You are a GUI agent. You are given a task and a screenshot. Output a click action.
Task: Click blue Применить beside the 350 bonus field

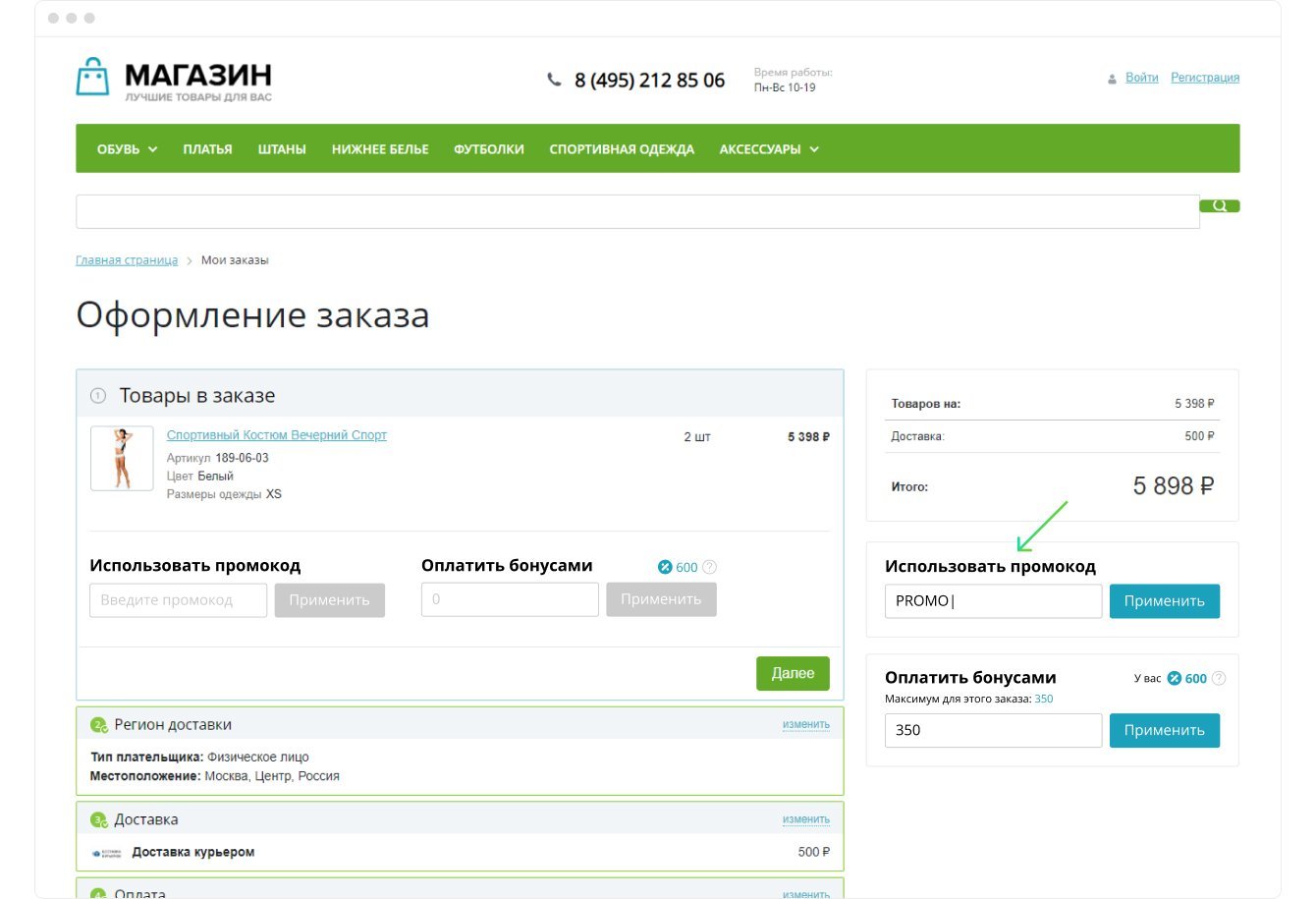(x=1165, y=730)
